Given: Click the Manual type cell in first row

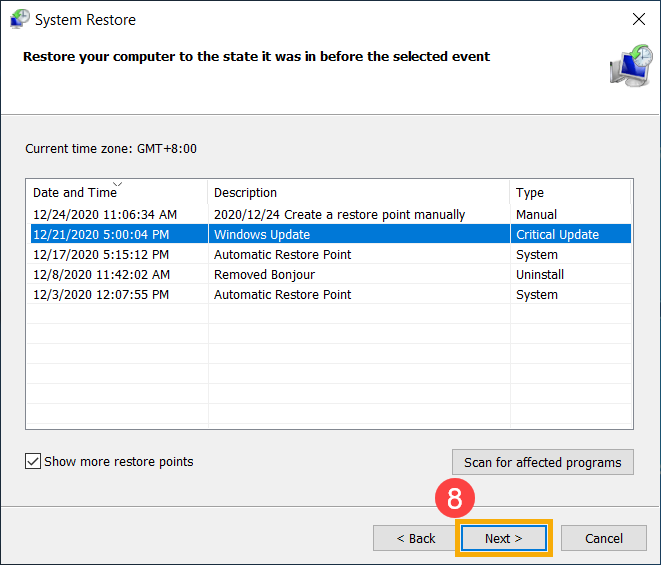Looking at the screenshot, I should (x=537, y=214).
